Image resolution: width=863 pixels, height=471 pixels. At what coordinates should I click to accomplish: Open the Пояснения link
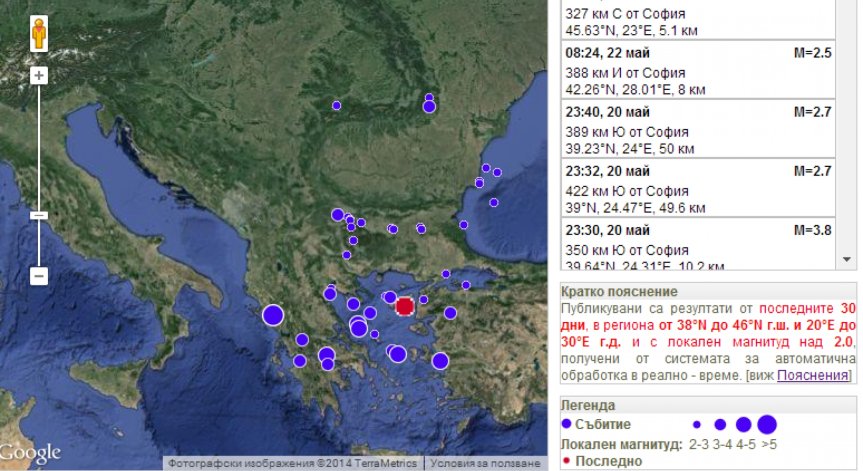(812, 375)
